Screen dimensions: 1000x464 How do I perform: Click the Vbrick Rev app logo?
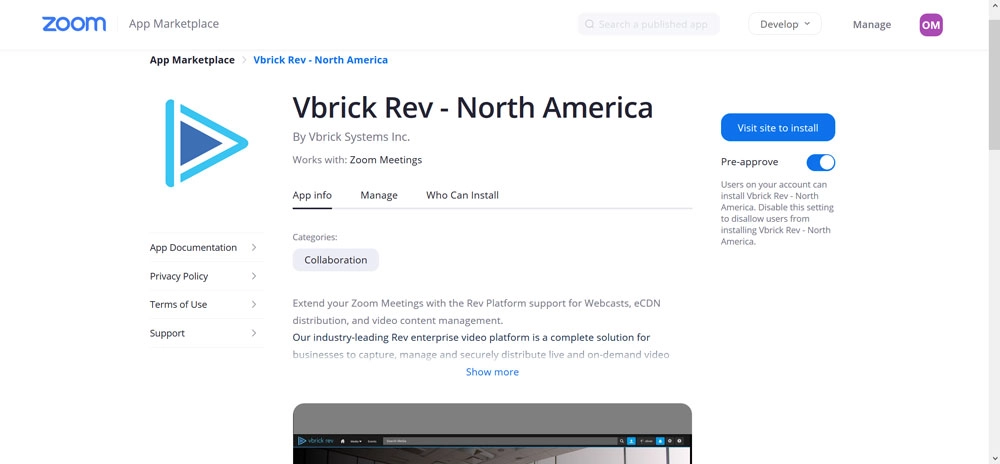206,143
